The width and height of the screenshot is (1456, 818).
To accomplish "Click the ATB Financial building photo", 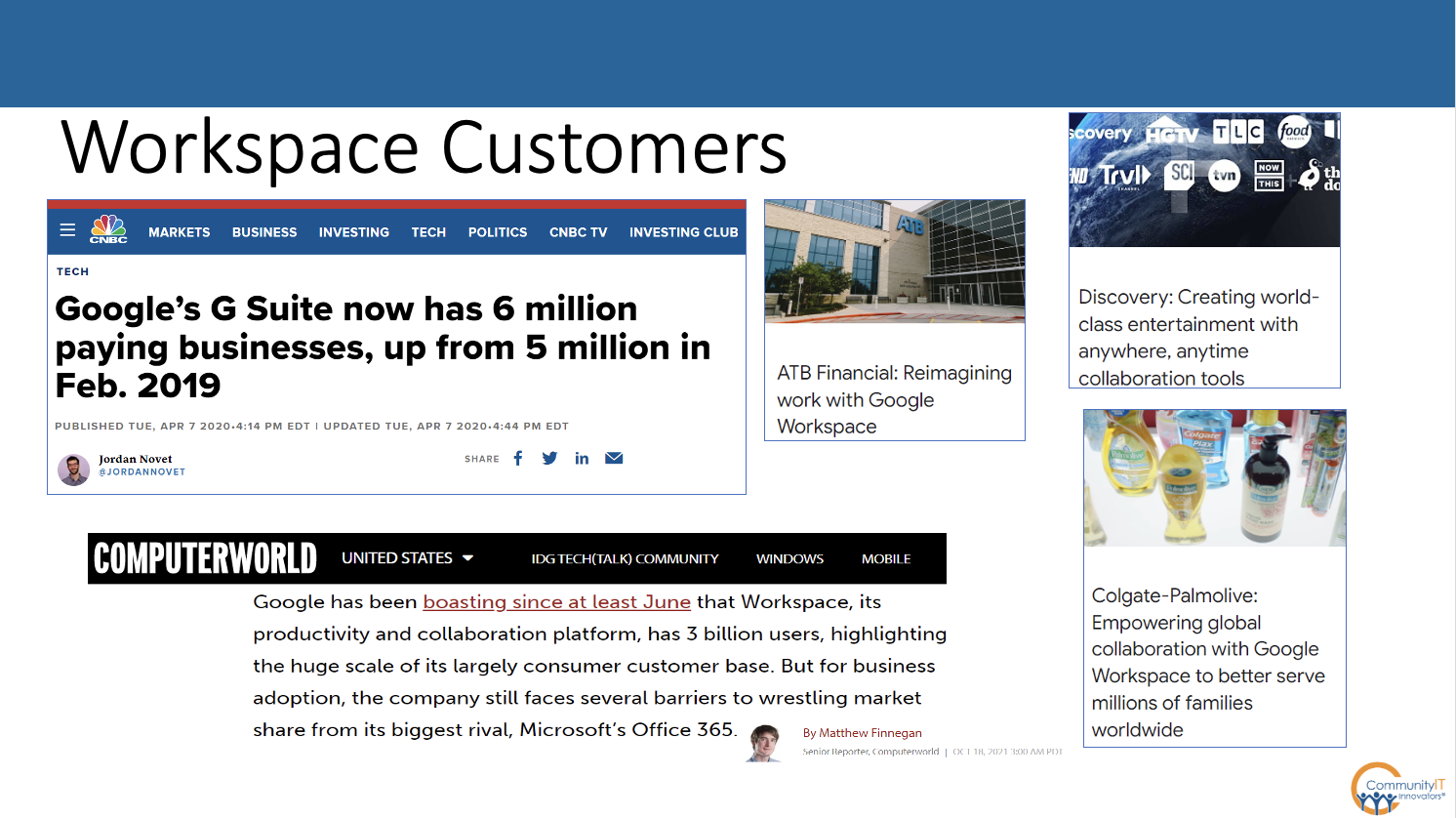I will click(x=893, y=261).
